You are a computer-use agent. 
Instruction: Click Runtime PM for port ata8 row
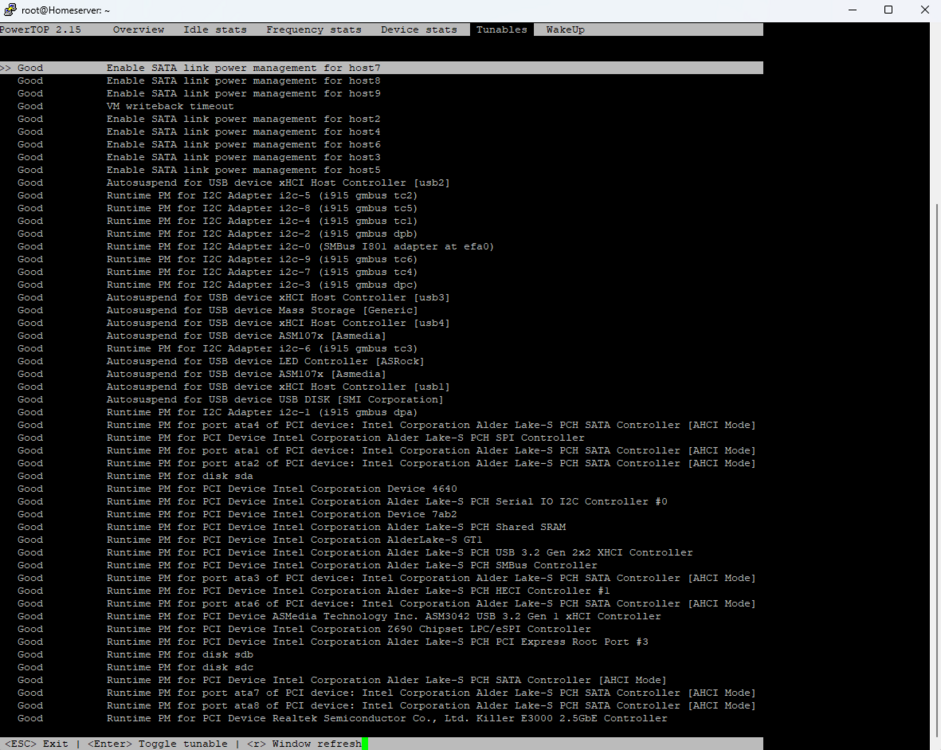click(386, 706)
